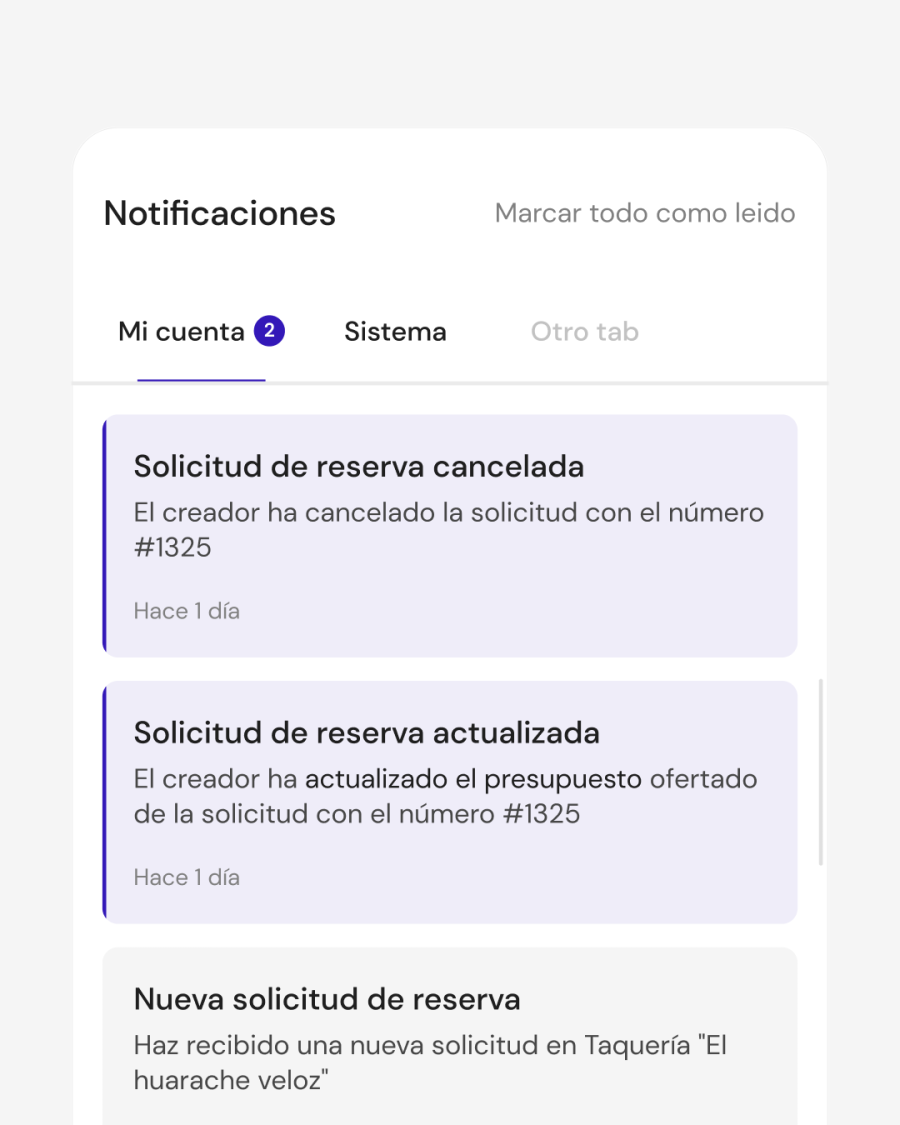
Task: Open the "Solicitud de reserva actualizada" notification title
Action: 367,733
